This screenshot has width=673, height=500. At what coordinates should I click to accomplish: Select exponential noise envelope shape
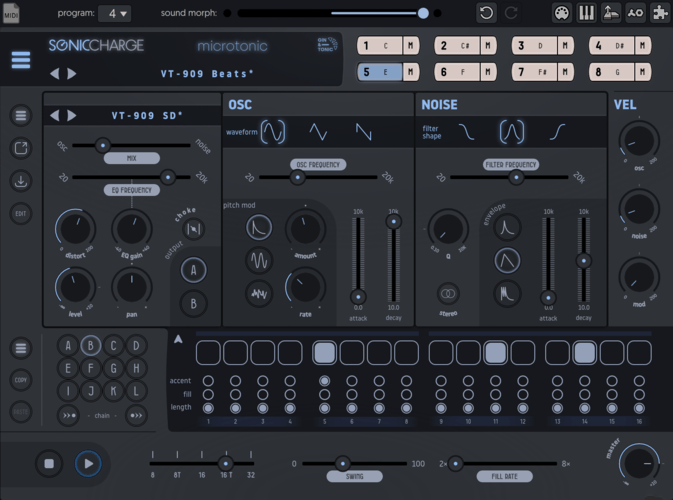(x=507, y=227)
